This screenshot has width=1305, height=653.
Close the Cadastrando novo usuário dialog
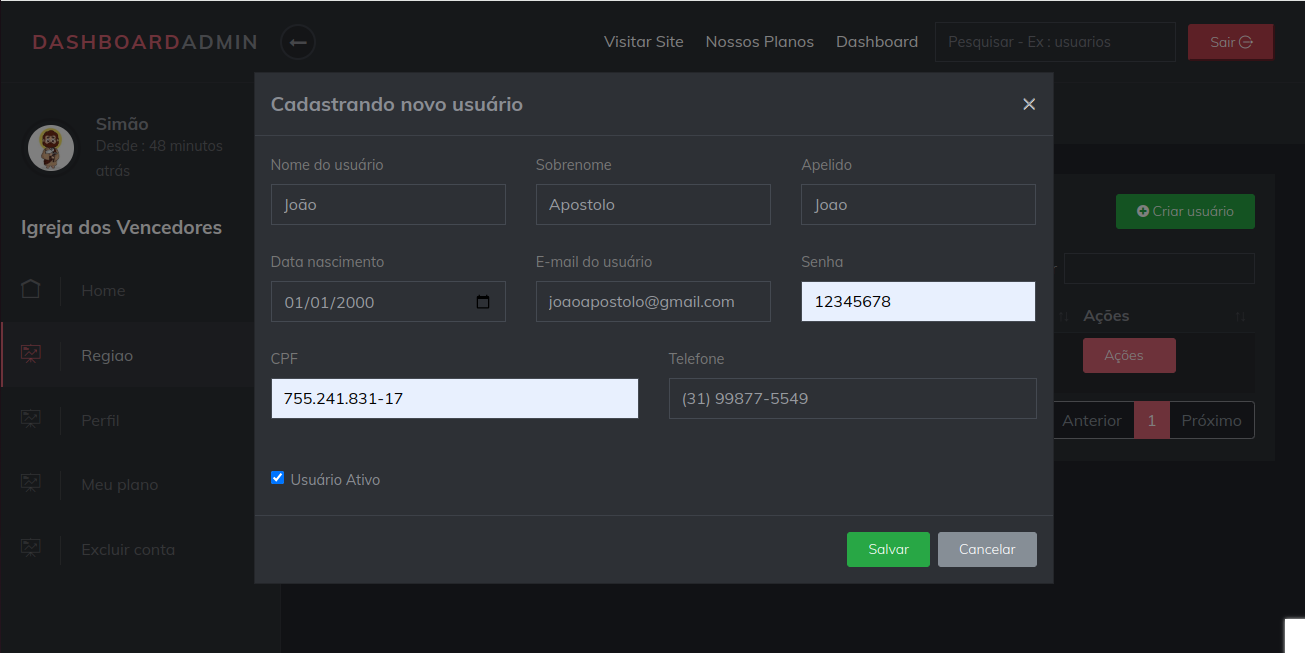point(1028,104)
